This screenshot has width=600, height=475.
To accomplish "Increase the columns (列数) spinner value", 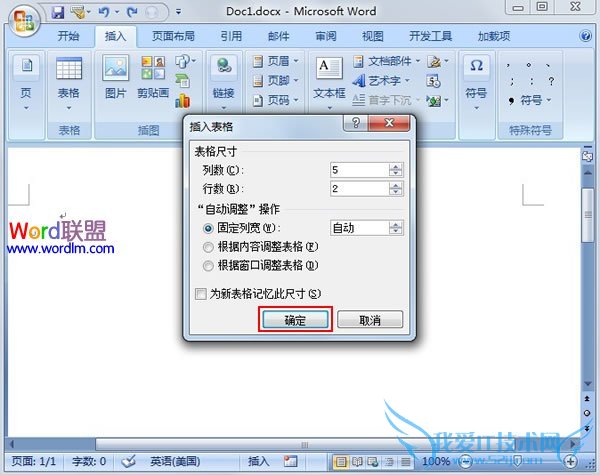I will [396, 166].
